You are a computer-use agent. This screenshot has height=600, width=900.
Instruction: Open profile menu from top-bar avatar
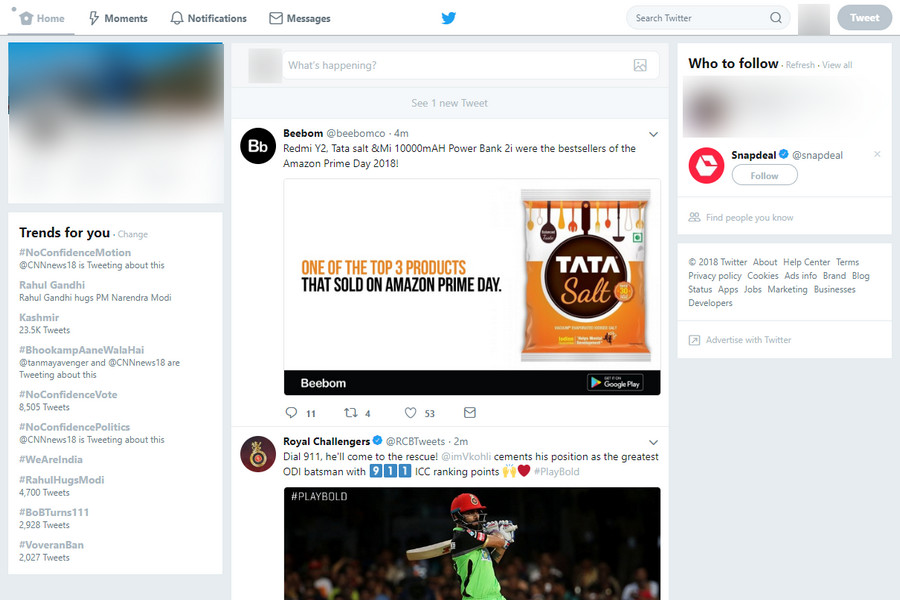tap(814, 19)
